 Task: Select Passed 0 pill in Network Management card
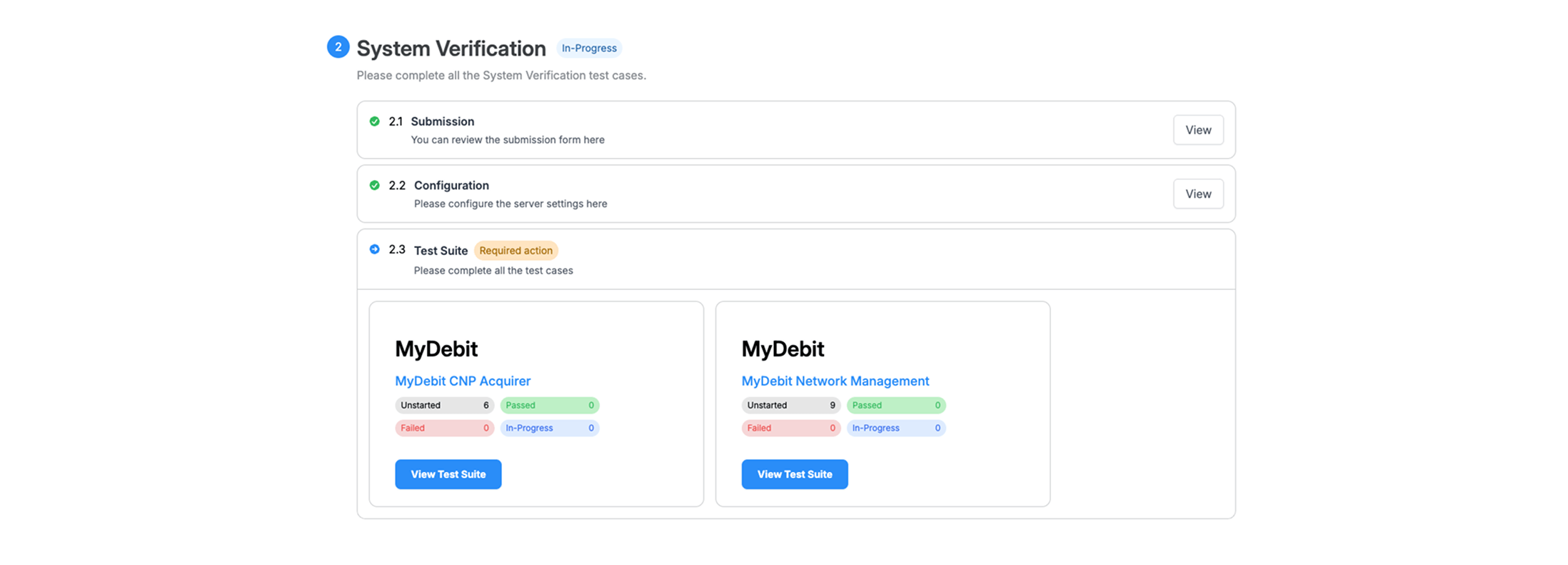(x=896, y=405)
